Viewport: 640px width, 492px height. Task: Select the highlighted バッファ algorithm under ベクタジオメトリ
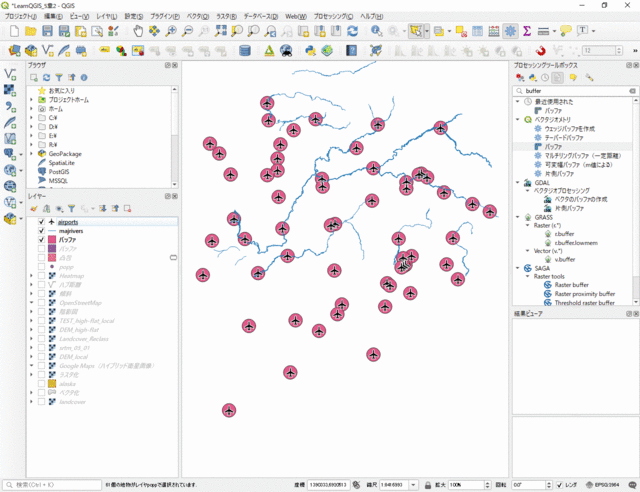pos(553,147)
